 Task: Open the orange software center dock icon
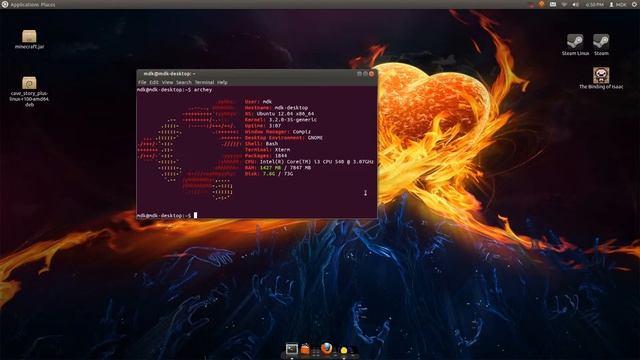(305, 349)
